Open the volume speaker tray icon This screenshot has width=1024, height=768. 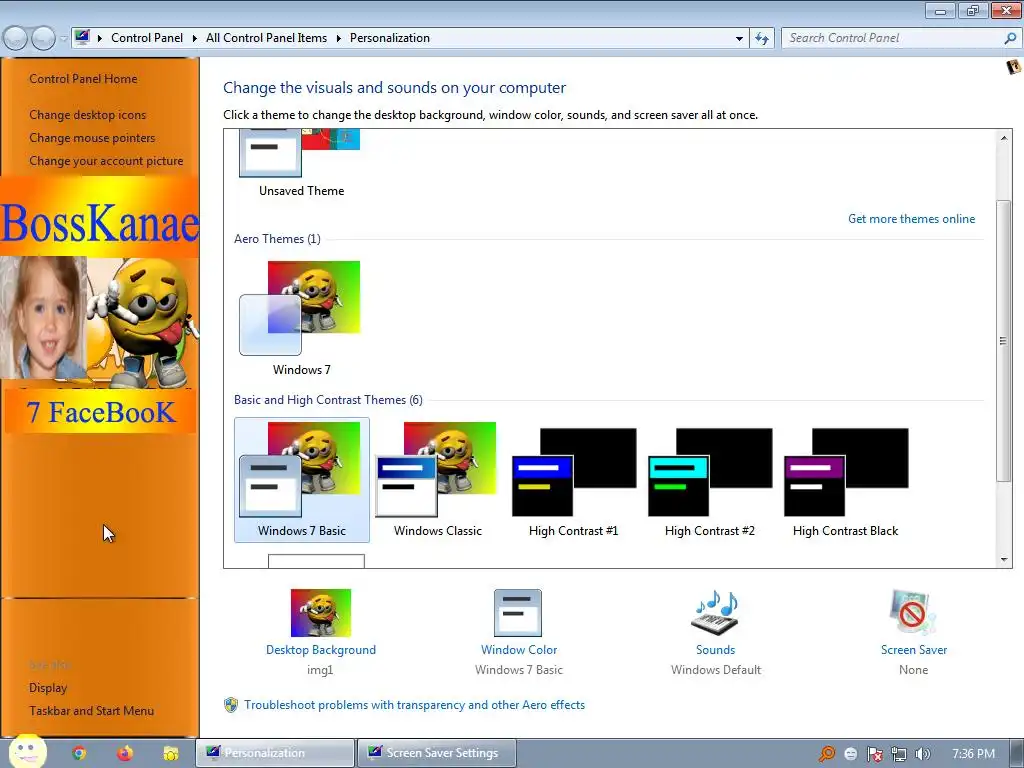click(x=923, y=754)
